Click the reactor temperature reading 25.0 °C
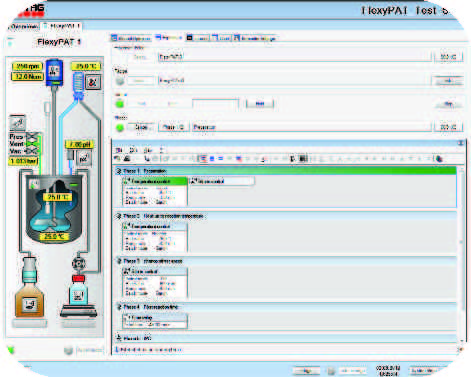471x377 pixels. (57, 197)
